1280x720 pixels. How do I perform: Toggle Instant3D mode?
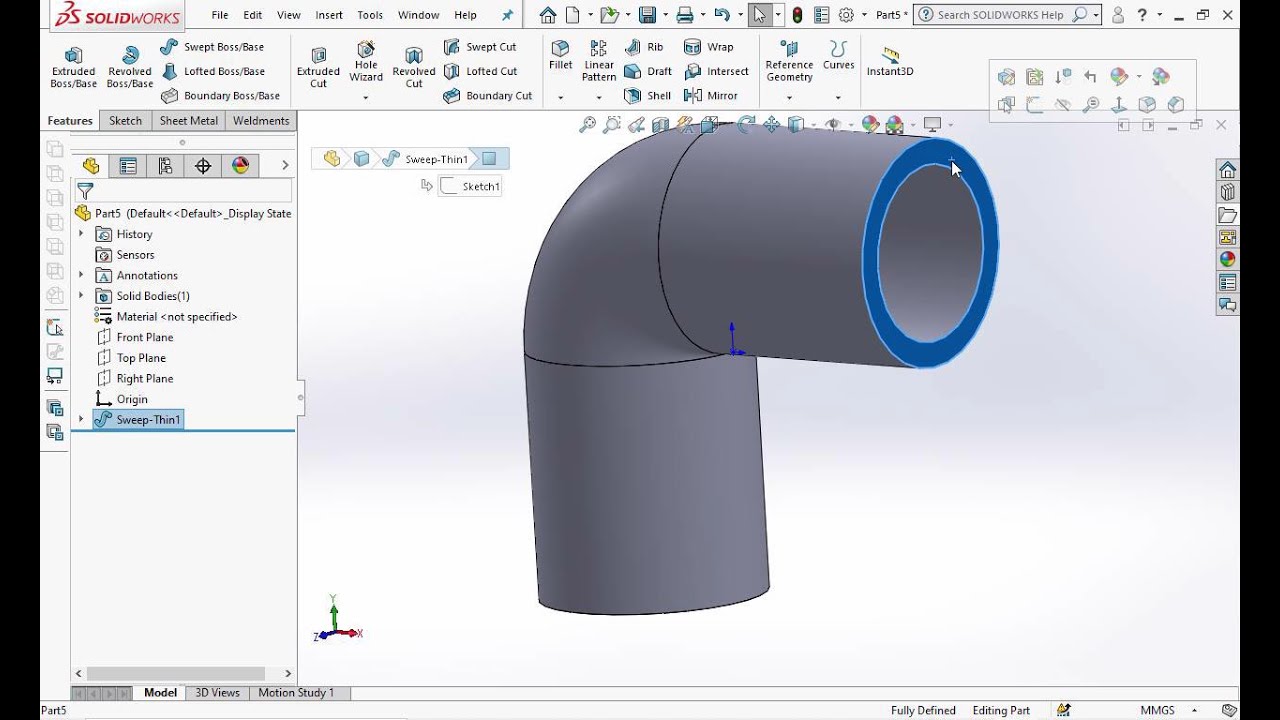890,60
